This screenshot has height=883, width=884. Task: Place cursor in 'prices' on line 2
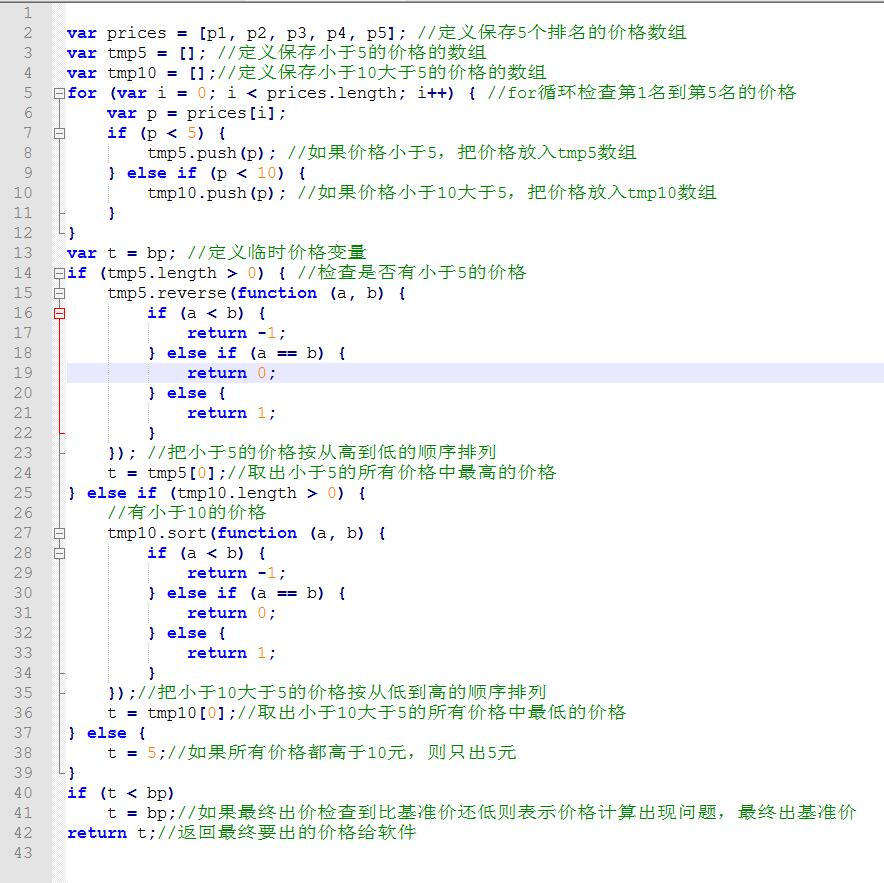[x=136, y=33]
